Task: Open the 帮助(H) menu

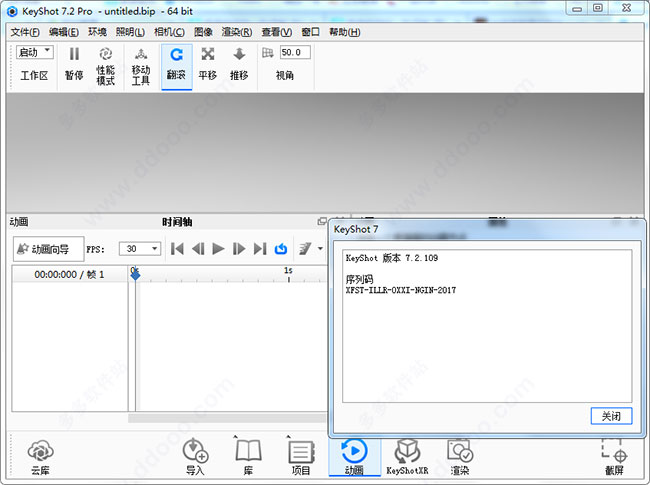Action: click(x=344, y=32)
